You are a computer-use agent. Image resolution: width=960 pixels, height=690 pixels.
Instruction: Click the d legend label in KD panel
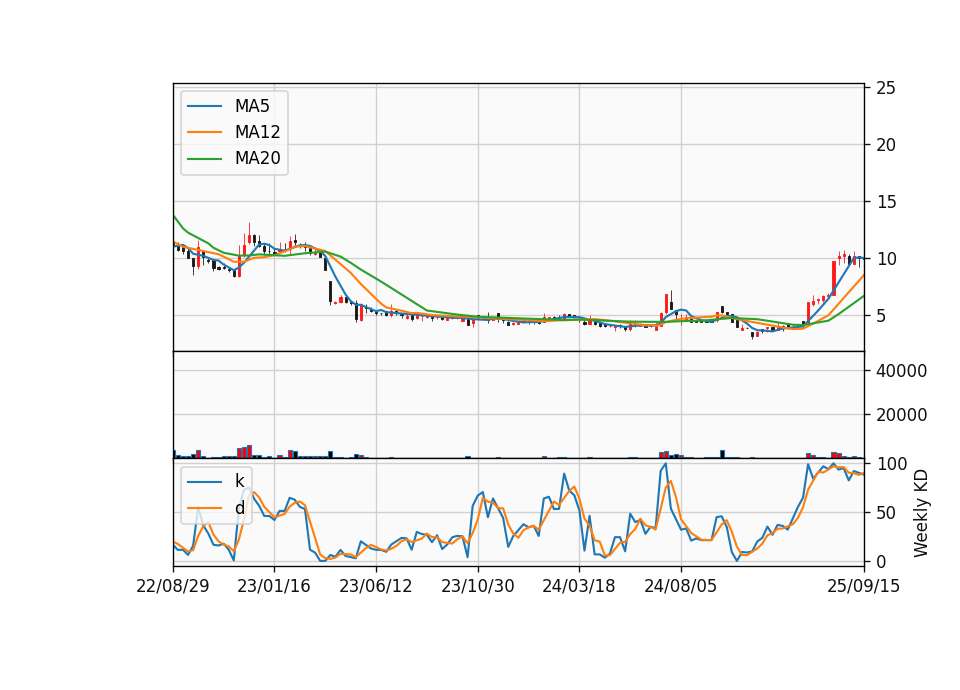point(239,508)
